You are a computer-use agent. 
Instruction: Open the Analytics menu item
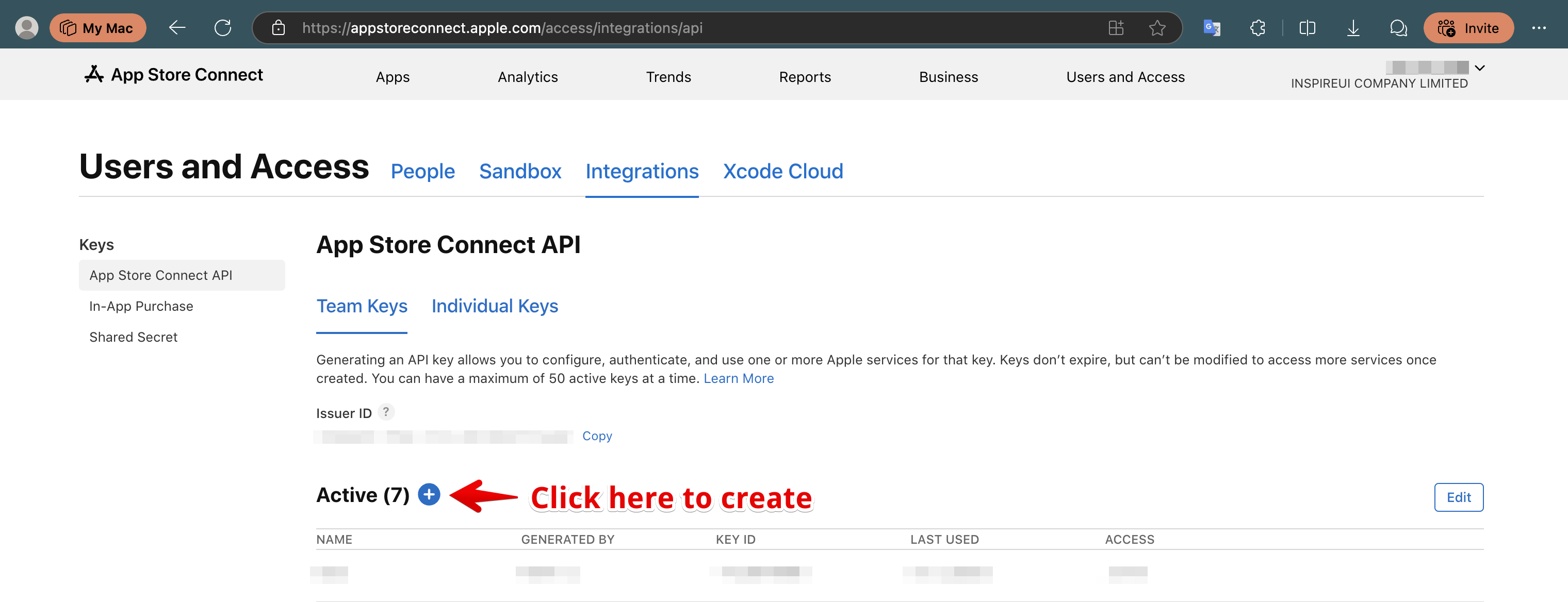[x=528, y=77]
